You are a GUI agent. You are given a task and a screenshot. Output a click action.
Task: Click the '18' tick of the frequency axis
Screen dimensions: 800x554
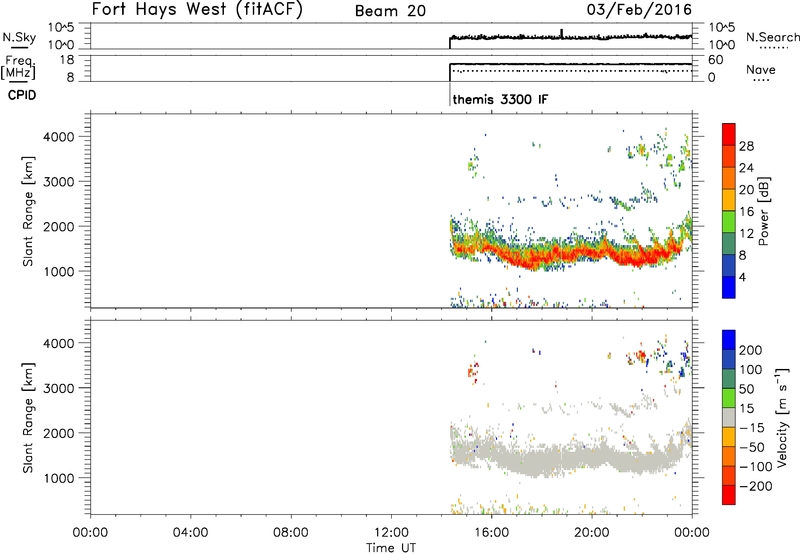(67, 60)
